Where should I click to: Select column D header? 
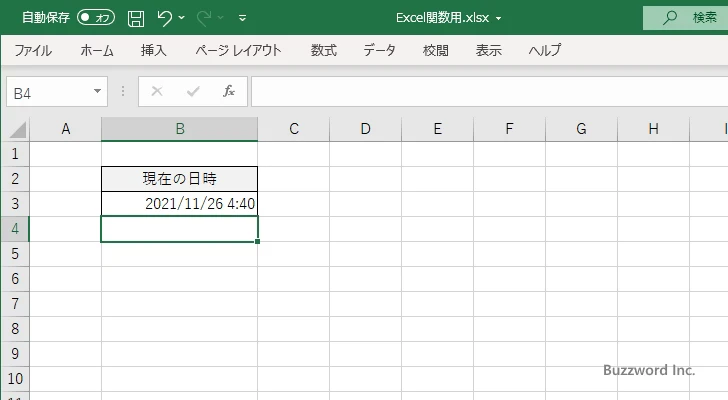366,129
